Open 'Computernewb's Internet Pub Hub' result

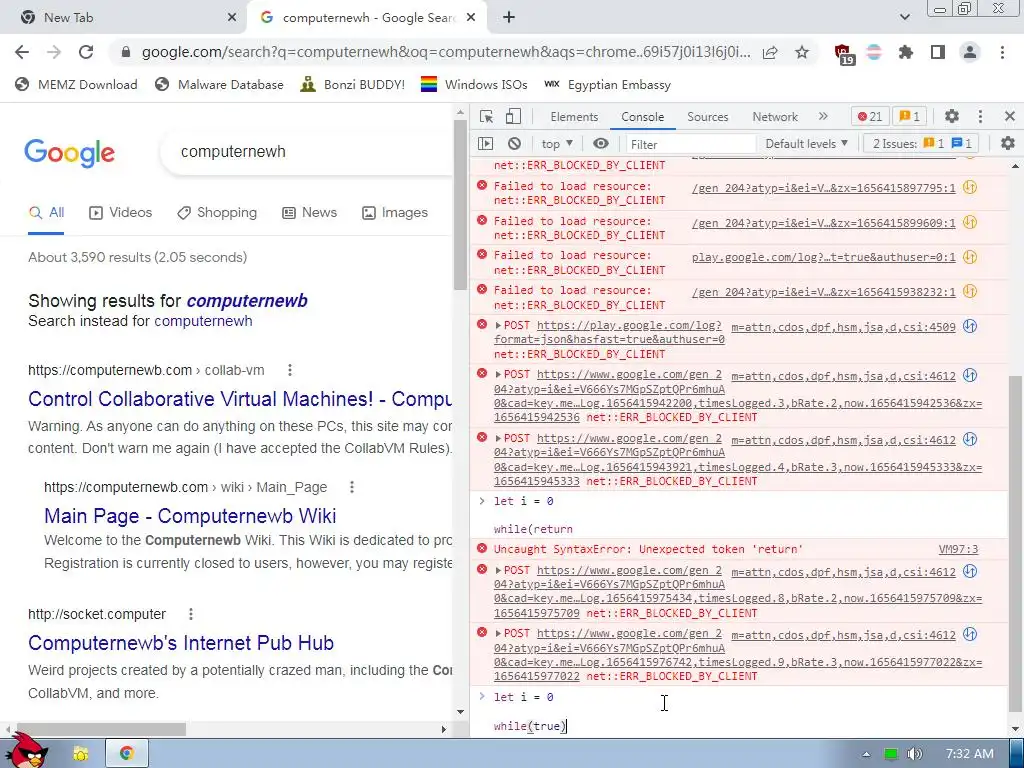181,643
